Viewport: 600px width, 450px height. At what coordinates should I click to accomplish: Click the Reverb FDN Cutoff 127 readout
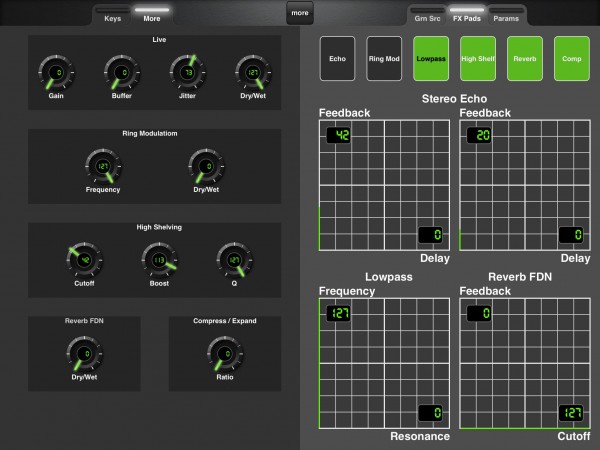[x=571, y=413]
